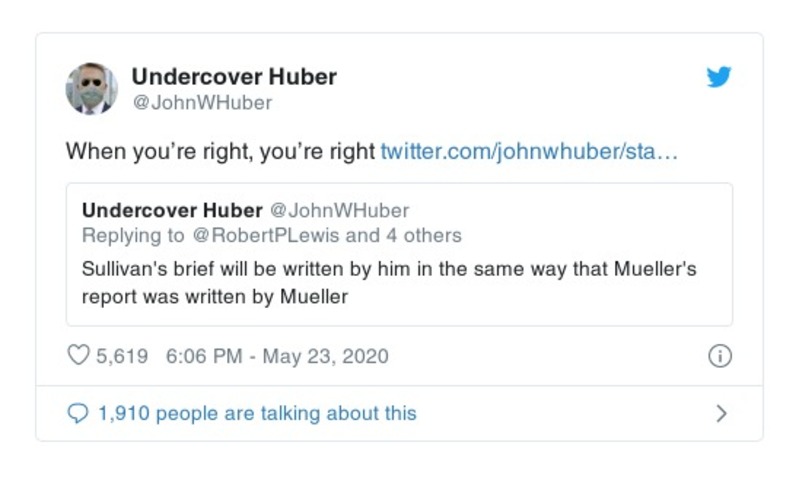
Task: Click the @RobertPLewis mention in the reply line
Action: [265, 236]
